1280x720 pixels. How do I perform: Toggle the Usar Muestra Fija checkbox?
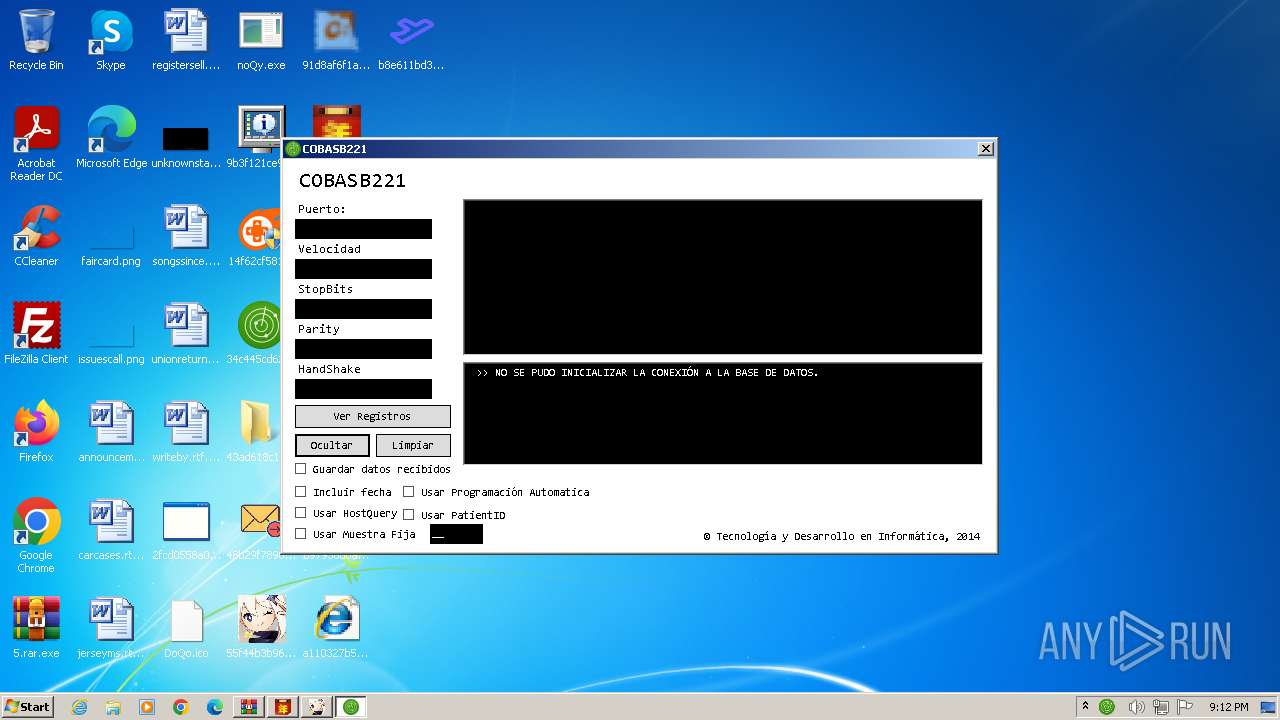tap(301, 533)
